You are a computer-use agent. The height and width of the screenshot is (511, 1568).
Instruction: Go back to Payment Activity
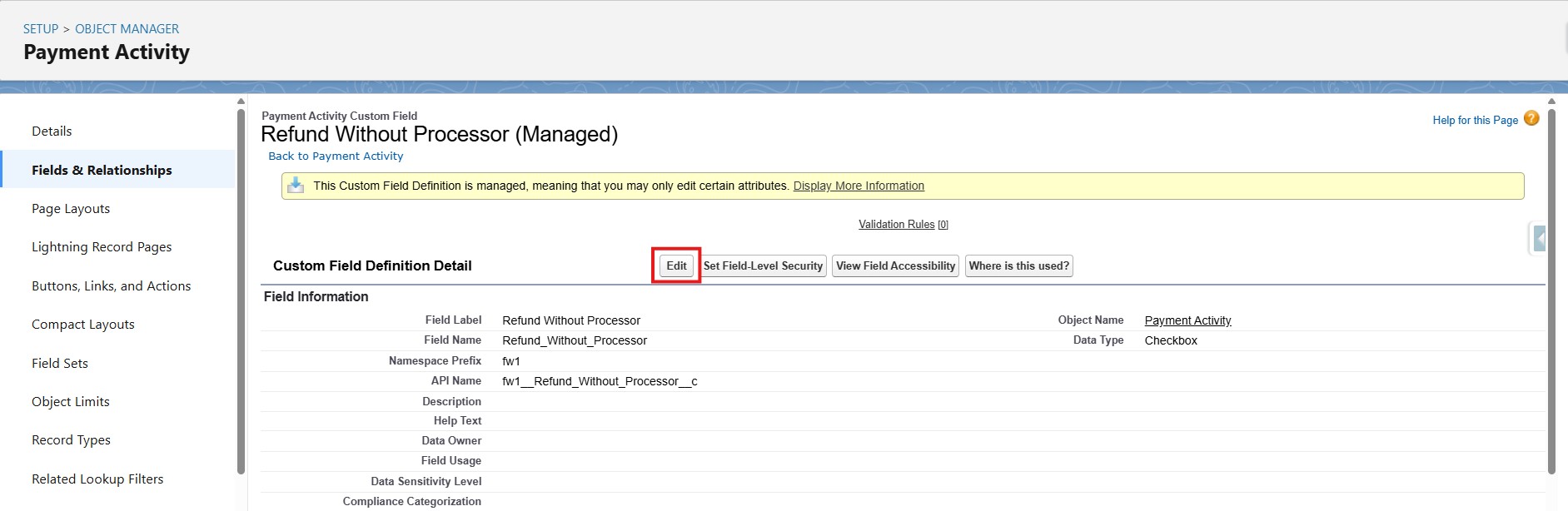336,156
